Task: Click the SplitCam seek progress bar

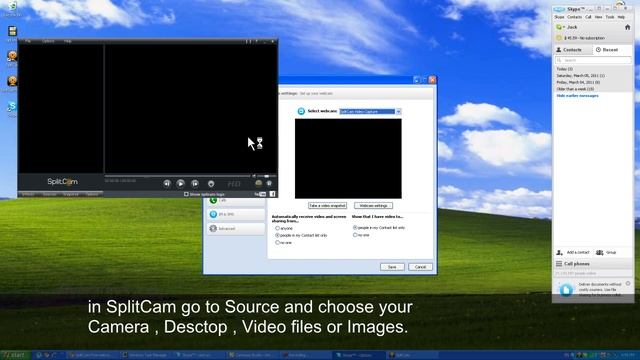Action: point(177,176)
